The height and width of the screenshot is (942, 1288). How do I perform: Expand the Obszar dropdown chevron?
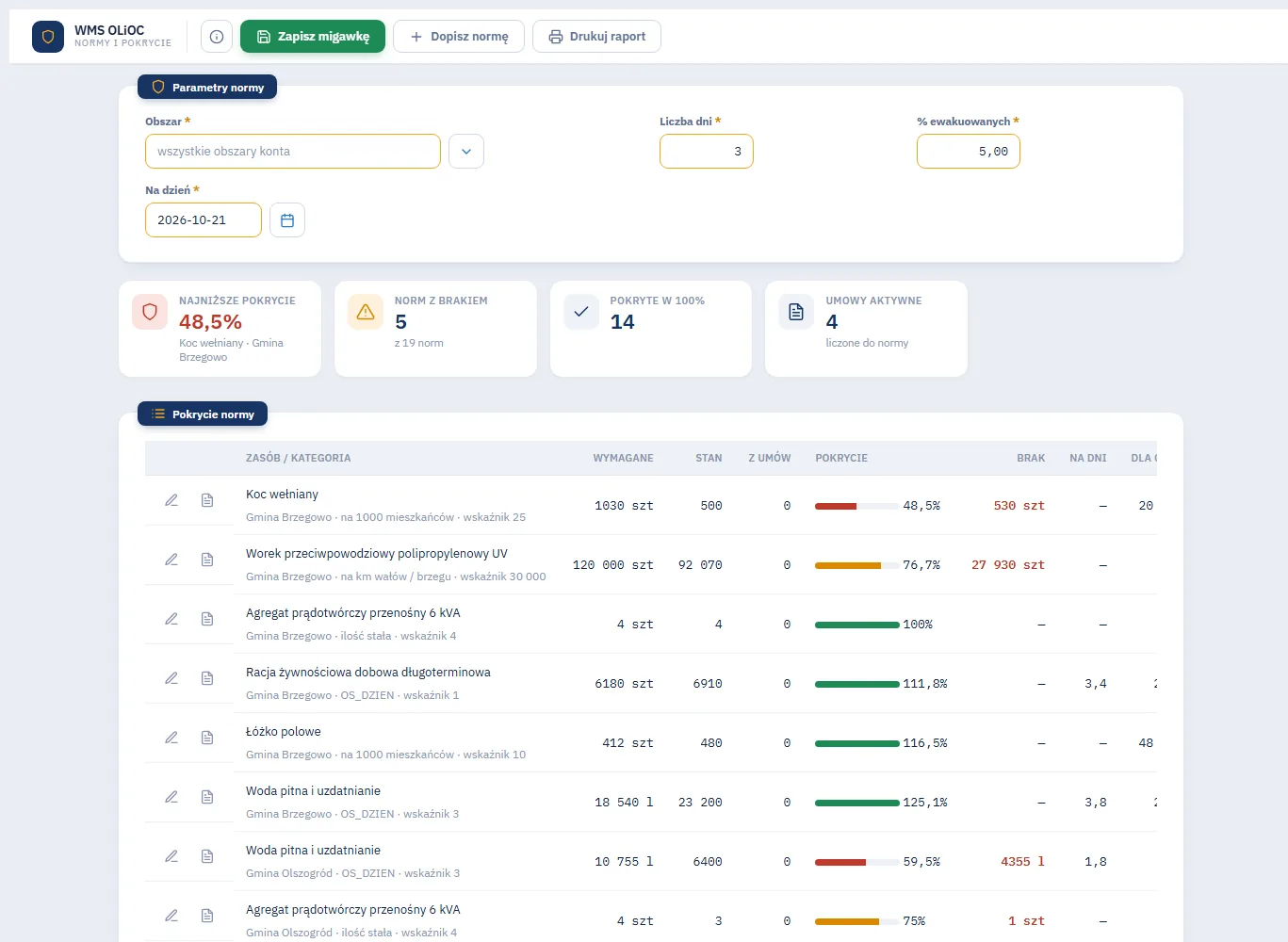pyautogui.click(x=466, y=152)
